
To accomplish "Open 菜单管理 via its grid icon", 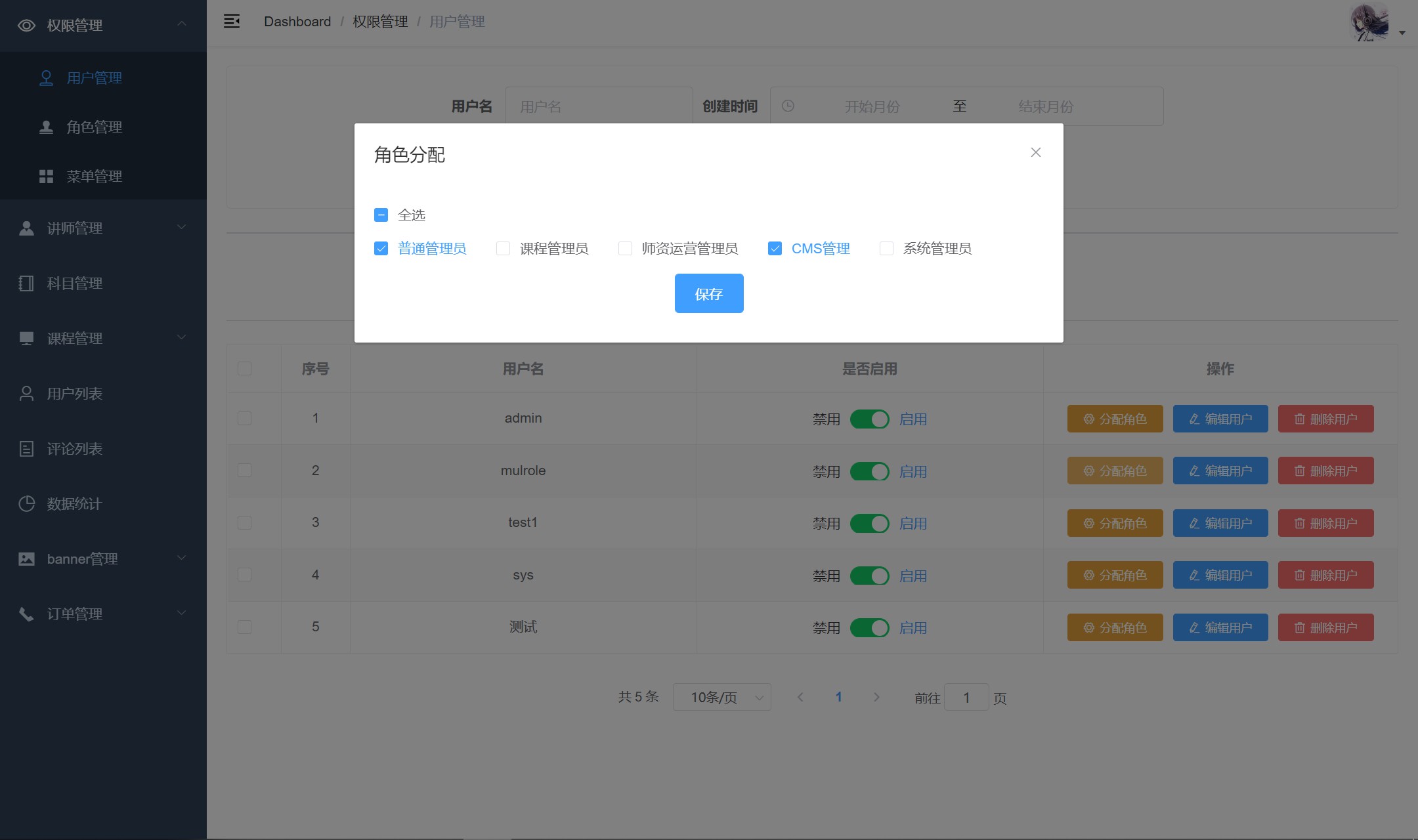I will (x=46, y=176).
